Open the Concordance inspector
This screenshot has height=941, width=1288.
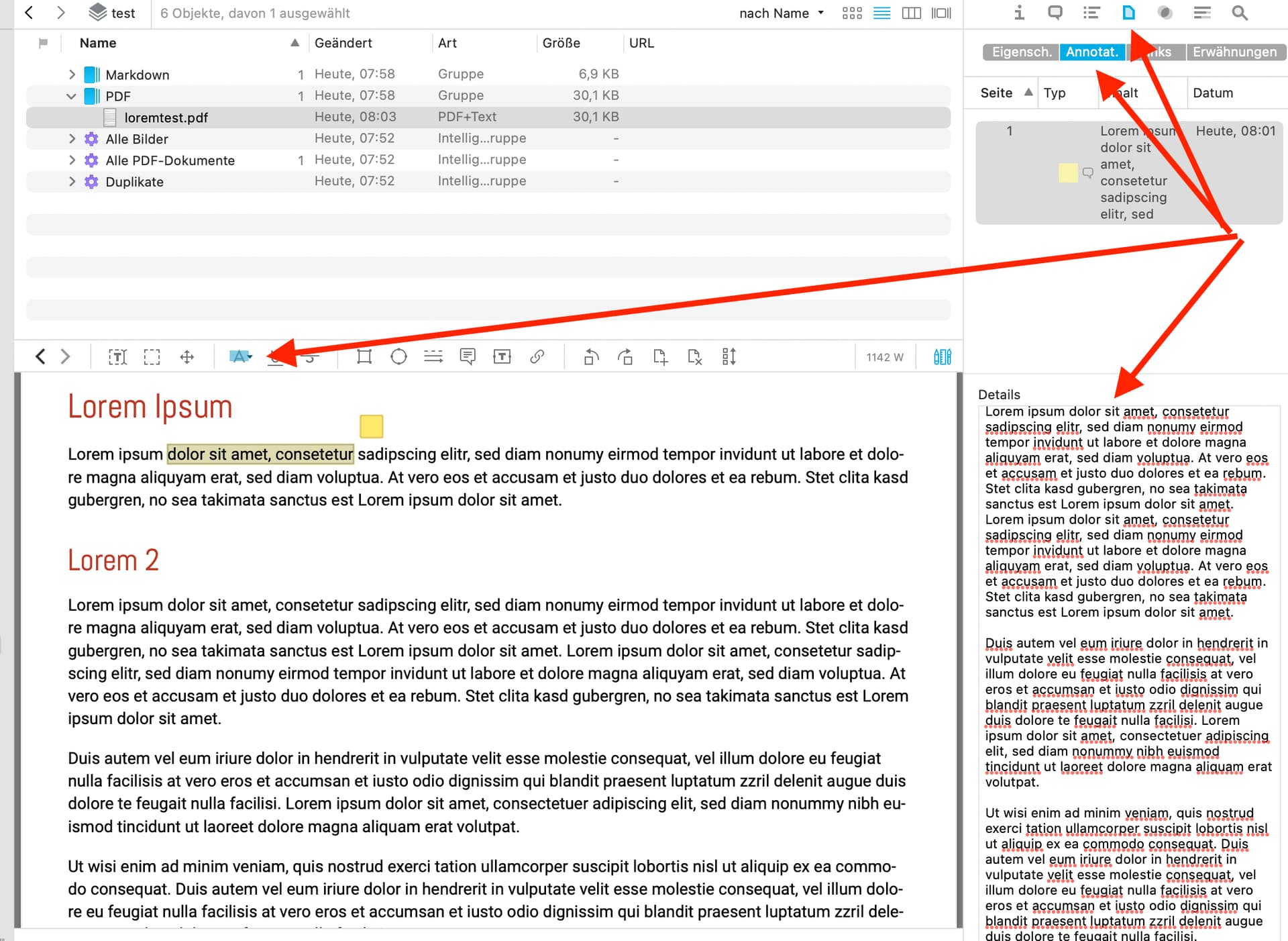coord(1202,13)
